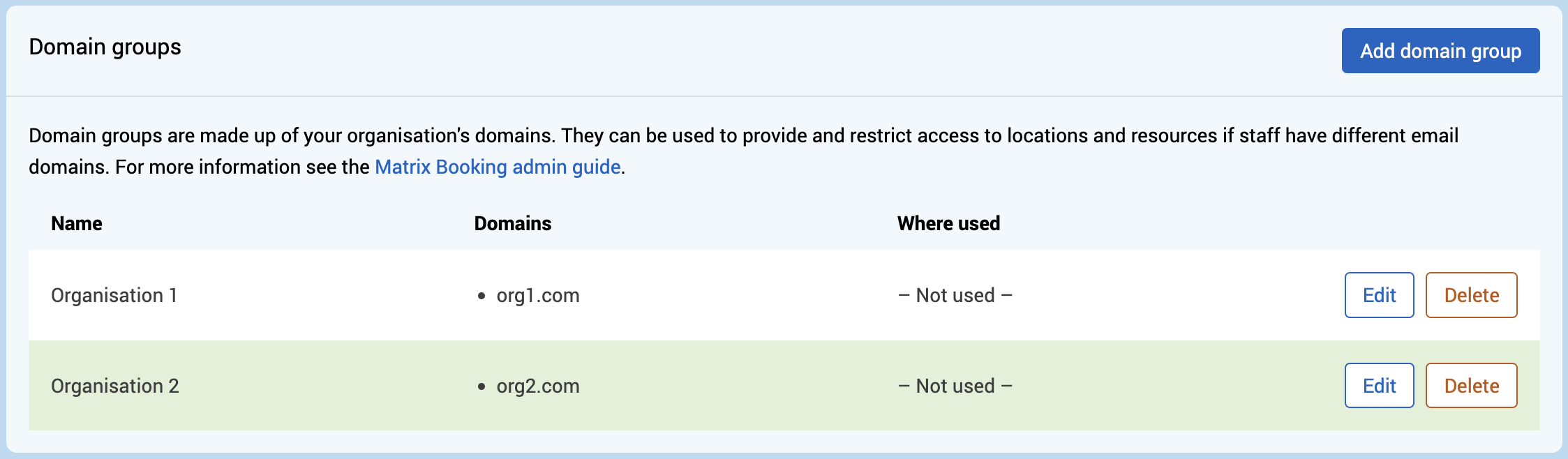
Task: Click the org2.com domain entry
Action: [x=538, y=386]
